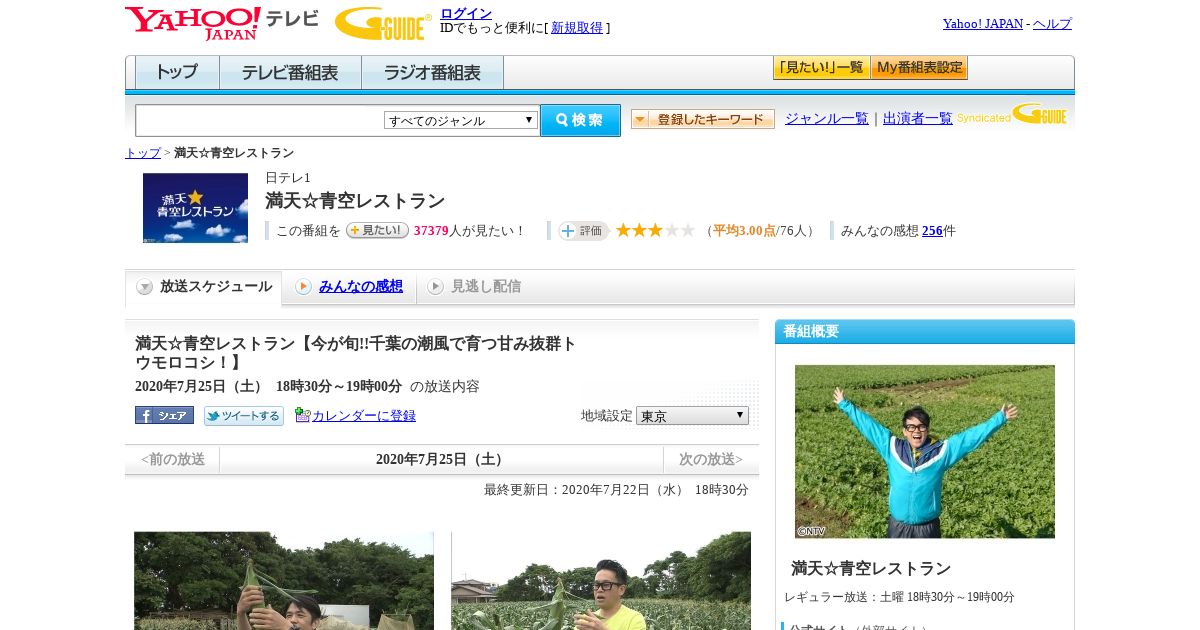Click the 放送スケジュール tab arrow icon
This screenshot has width=1200, height=630.
(x=145, y=287)
